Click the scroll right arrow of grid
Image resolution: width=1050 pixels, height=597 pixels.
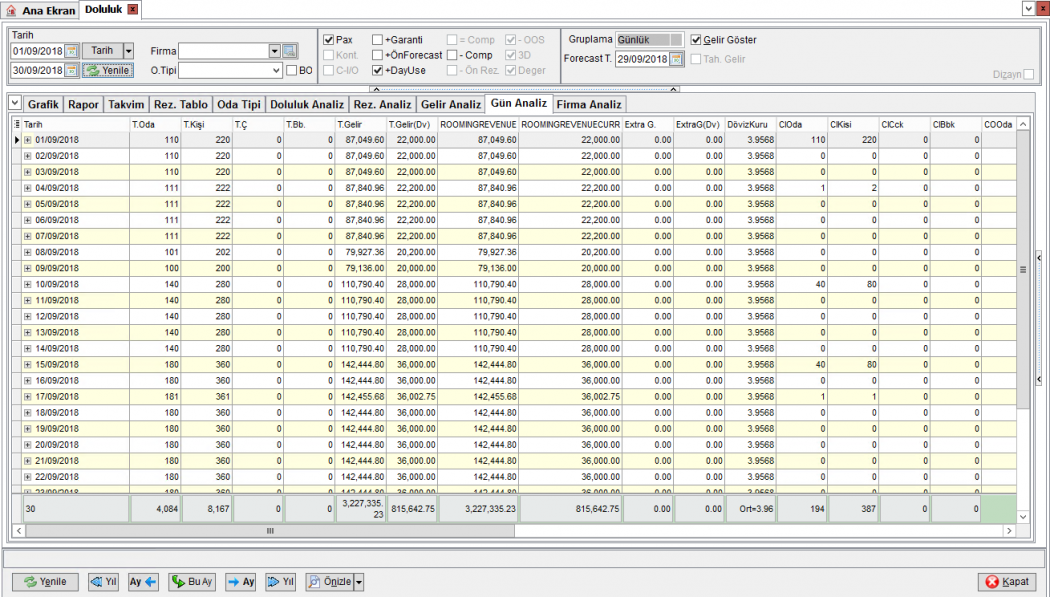1009,531
